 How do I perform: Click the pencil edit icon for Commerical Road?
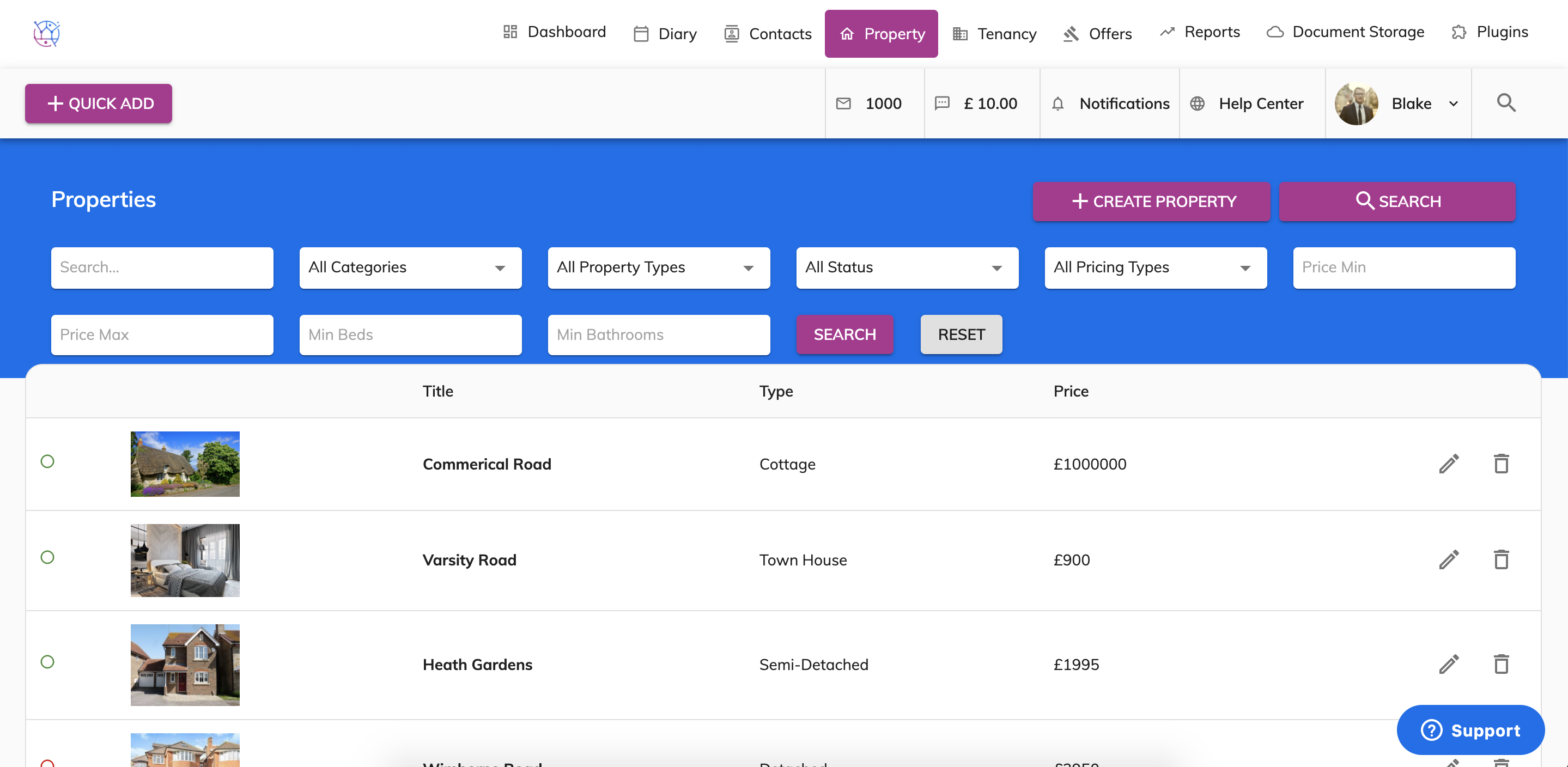point(1449,464)
